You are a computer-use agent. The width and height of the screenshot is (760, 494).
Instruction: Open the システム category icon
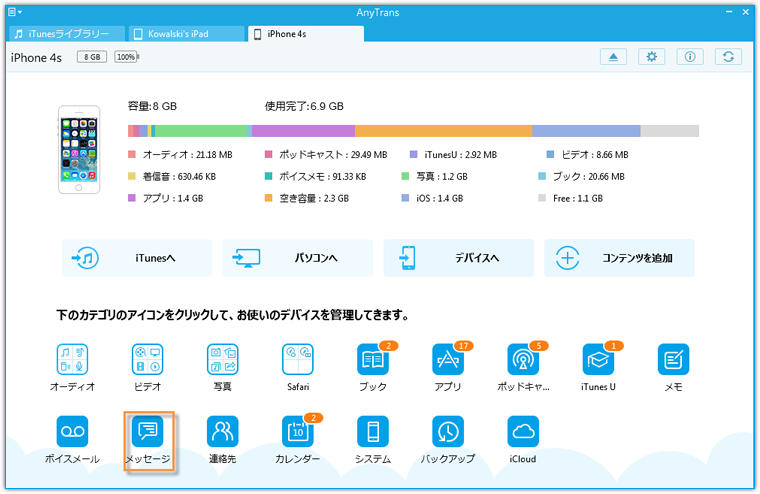click(373, 431)
